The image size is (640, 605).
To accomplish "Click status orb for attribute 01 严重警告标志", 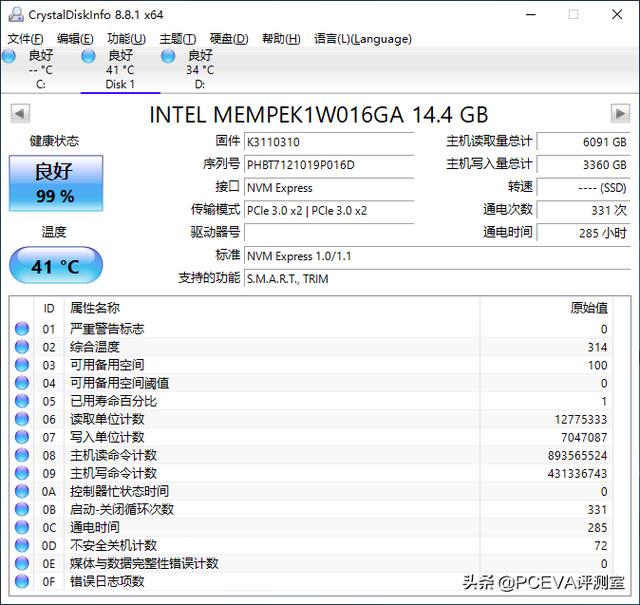I will coord(22,329).
